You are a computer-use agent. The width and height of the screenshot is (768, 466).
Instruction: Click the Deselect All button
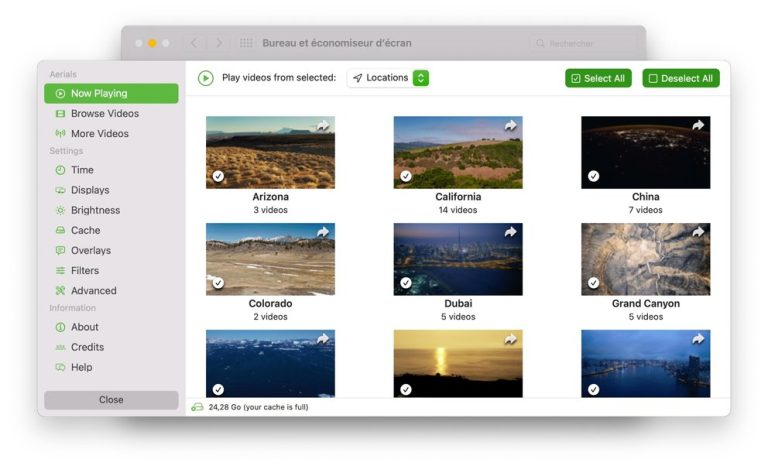coord(681,78)
